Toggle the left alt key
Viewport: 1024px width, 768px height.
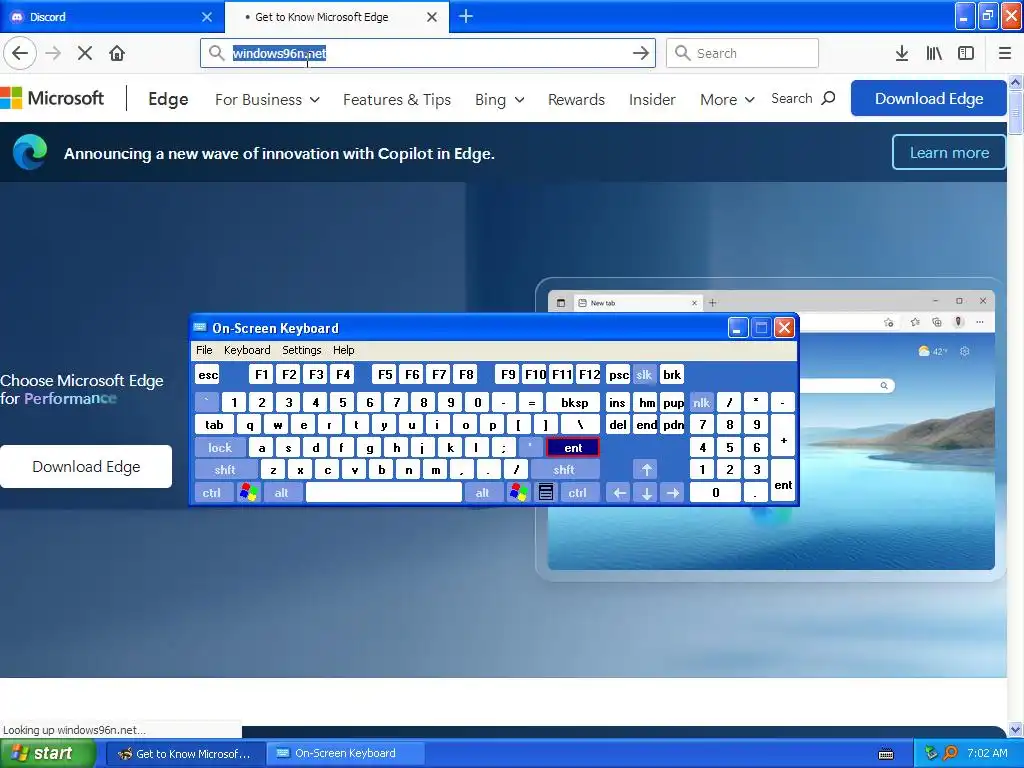coord(281,493)
